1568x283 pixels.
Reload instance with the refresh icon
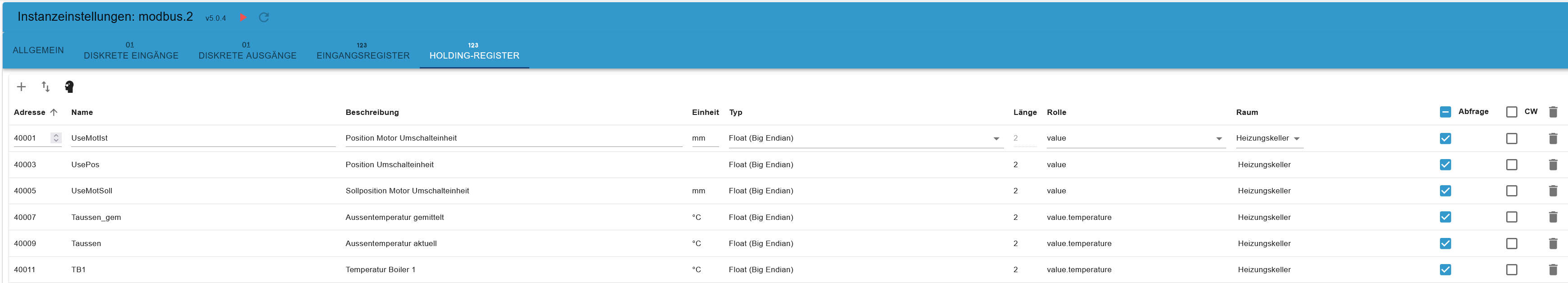pos(264,17)
